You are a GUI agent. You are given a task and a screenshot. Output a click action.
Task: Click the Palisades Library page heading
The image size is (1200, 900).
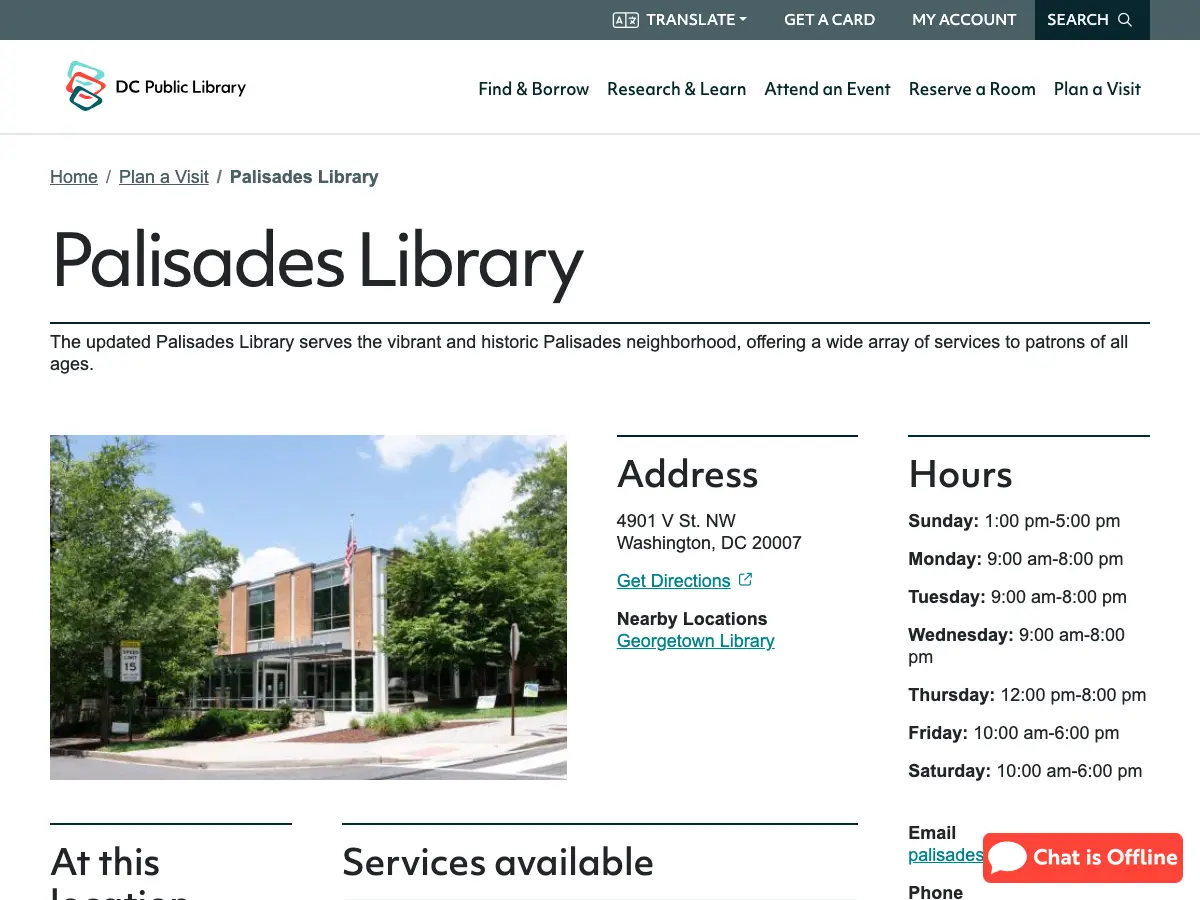point(317,262)
